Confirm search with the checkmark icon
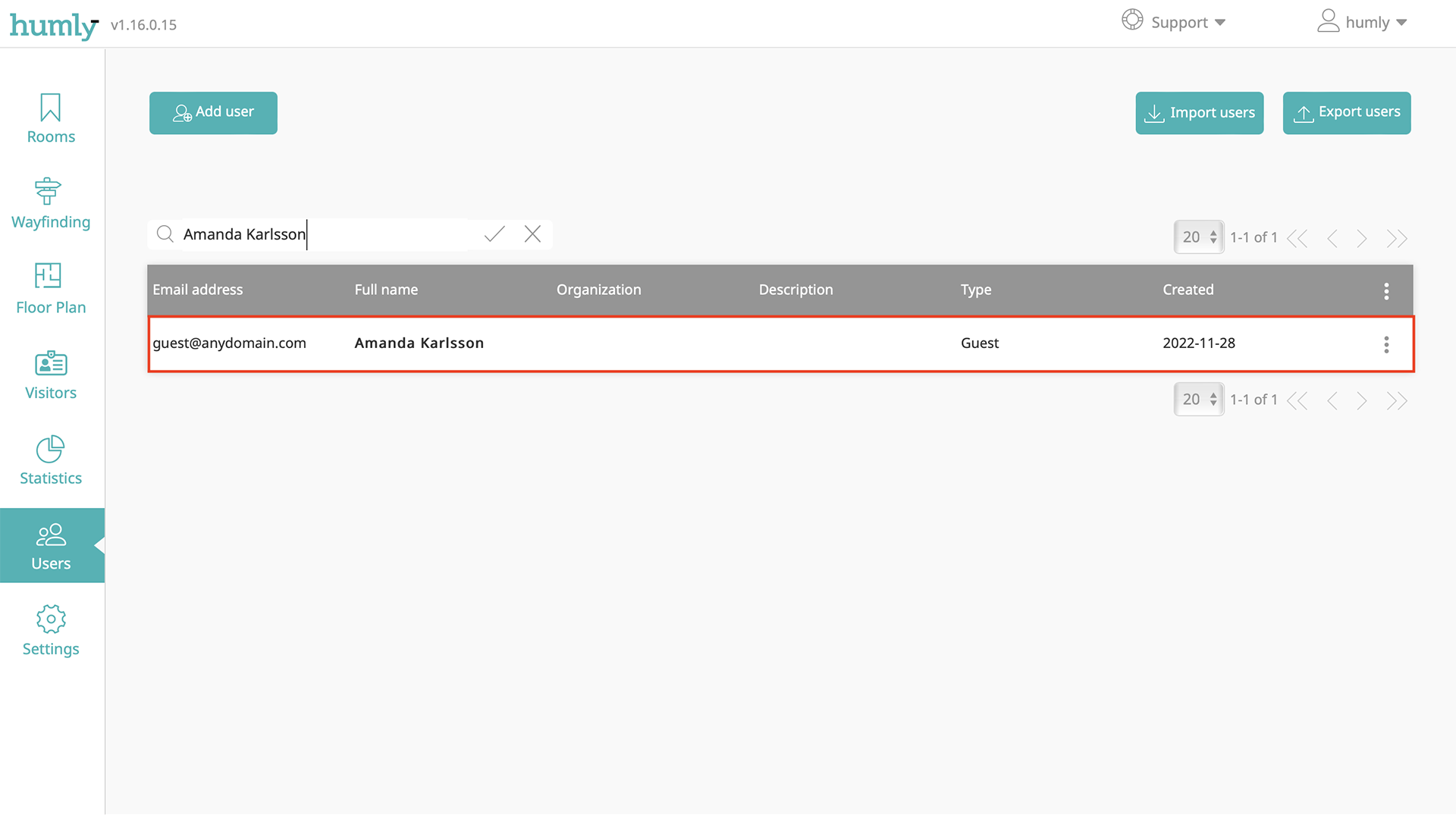Image resolution: width=1456 pixels, height=815 pixels. pos(494,234)
